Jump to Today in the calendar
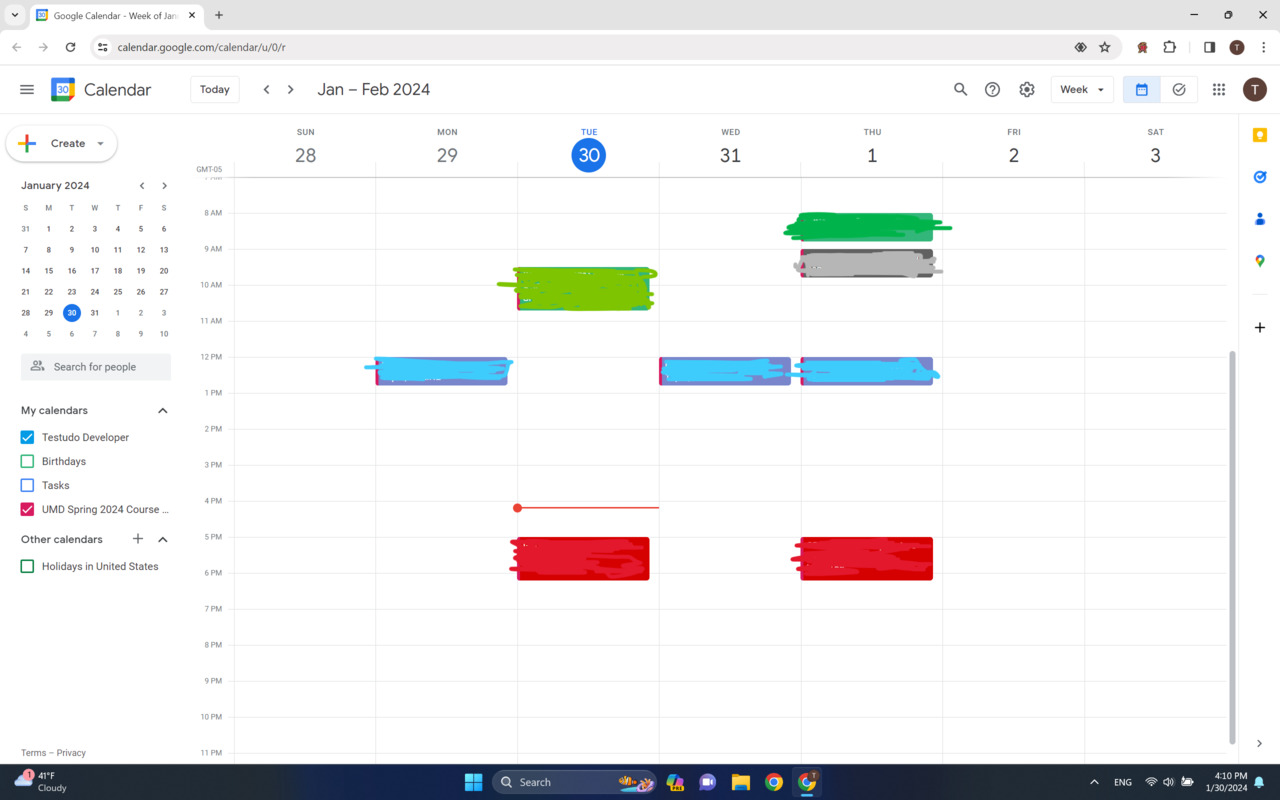1280x800 pixels. [214, 89]
